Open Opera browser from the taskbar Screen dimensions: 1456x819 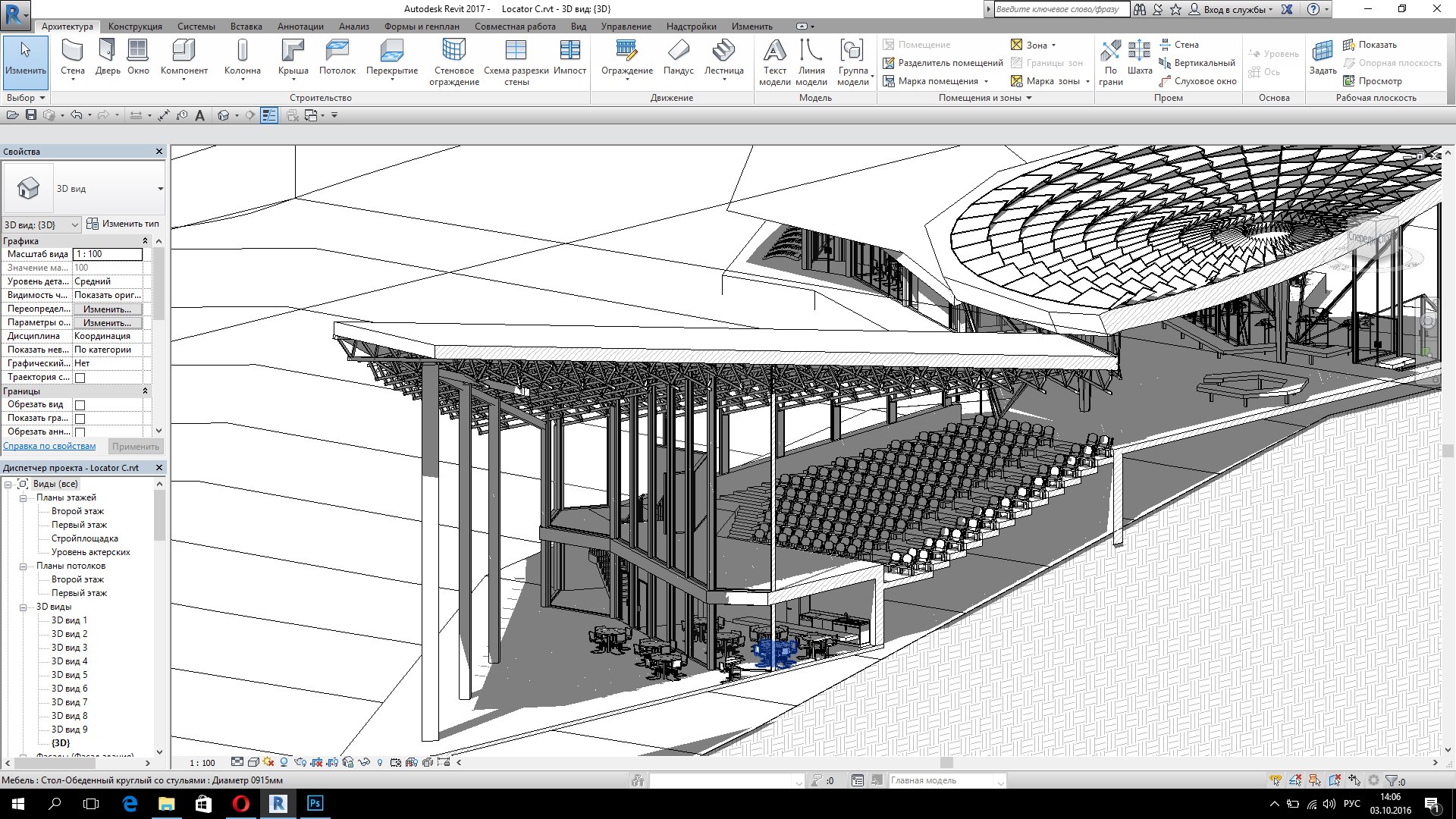pyautogui.click(x=240, y=804)
